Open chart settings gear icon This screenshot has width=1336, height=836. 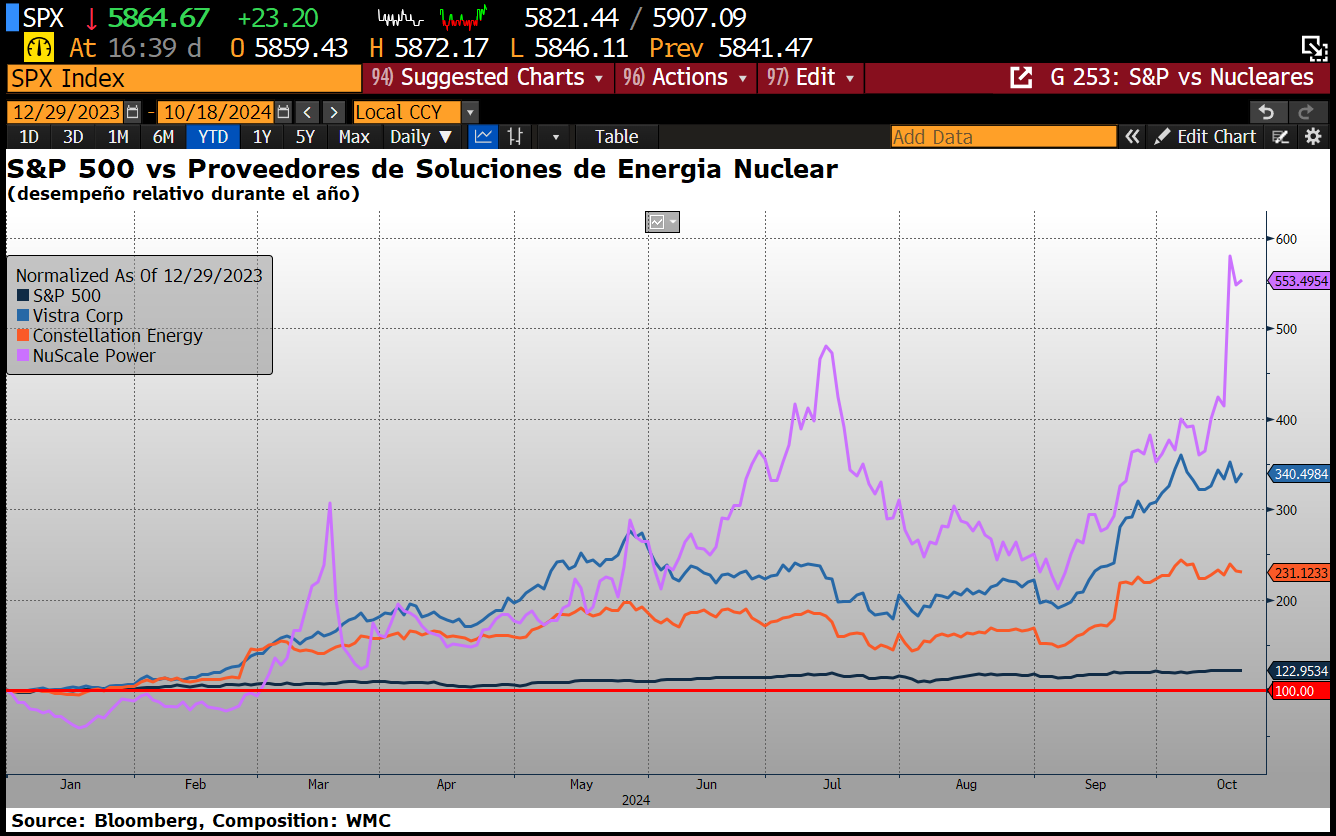click(1313, 137)
